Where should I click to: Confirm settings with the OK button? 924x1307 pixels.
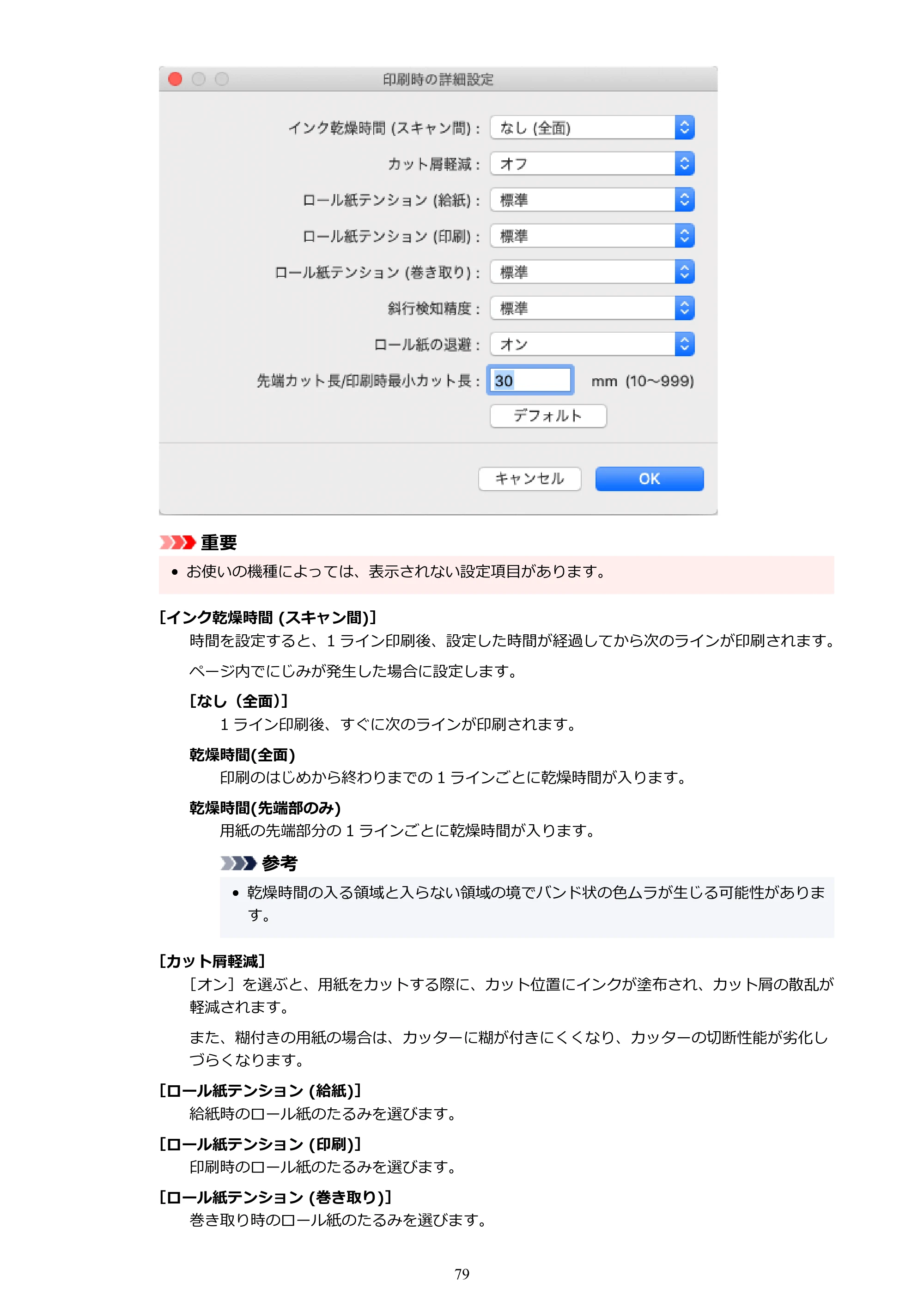point(649,479)
